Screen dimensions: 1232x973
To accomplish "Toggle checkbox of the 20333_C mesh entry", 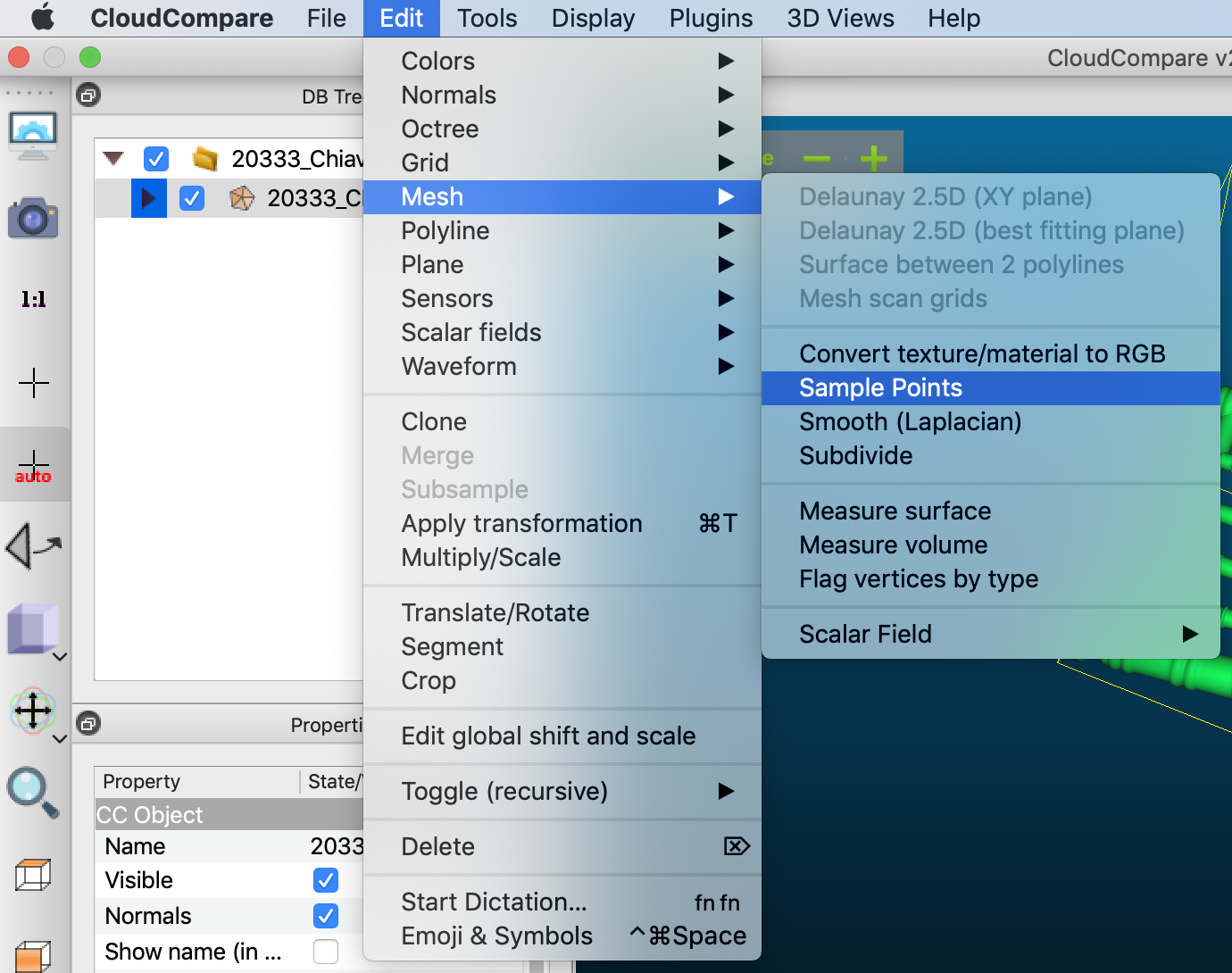I will tap(192, 198).
